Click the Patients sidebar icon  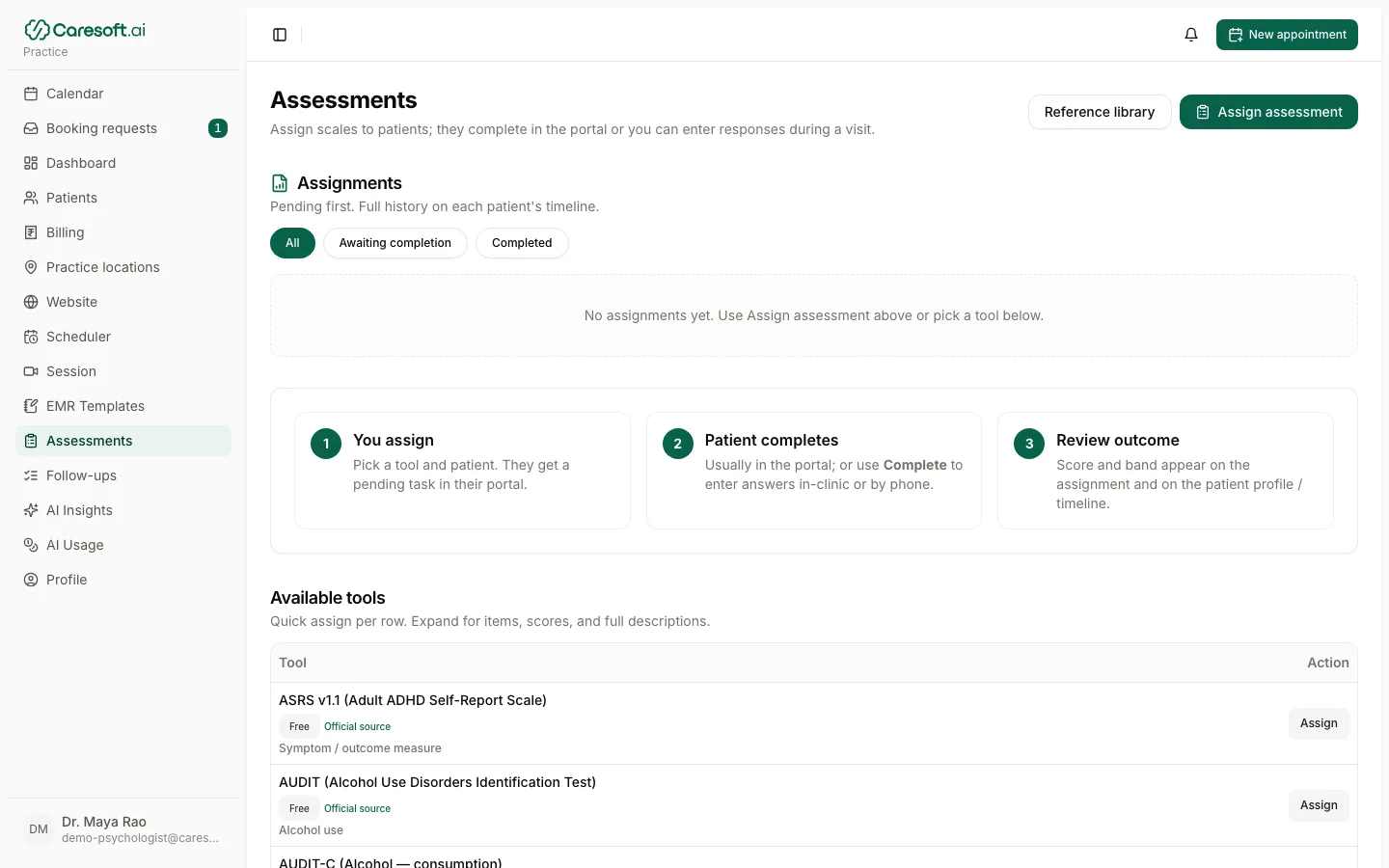coord(31,198)
